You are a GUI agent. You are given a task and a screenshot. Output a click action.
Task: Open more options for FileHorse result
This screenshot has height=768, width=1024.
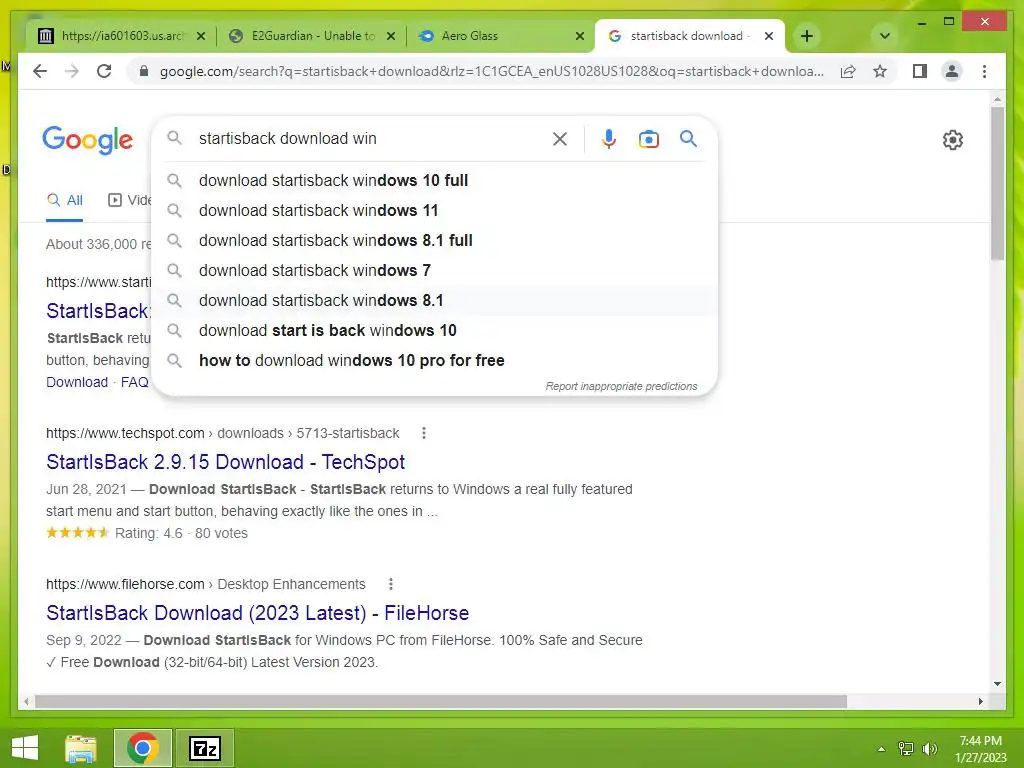point(391,584)
